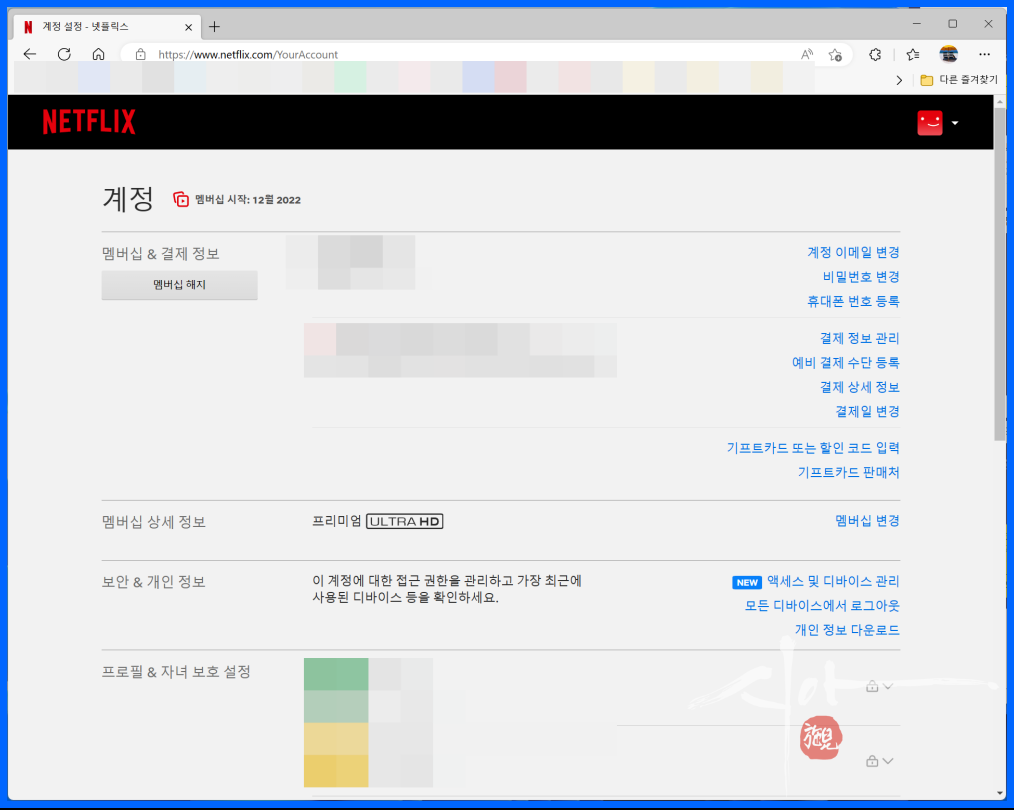Close the 계정 설정 - 넷플릭스 tab
The image size is (1014, 810).
tap(188, 27)
